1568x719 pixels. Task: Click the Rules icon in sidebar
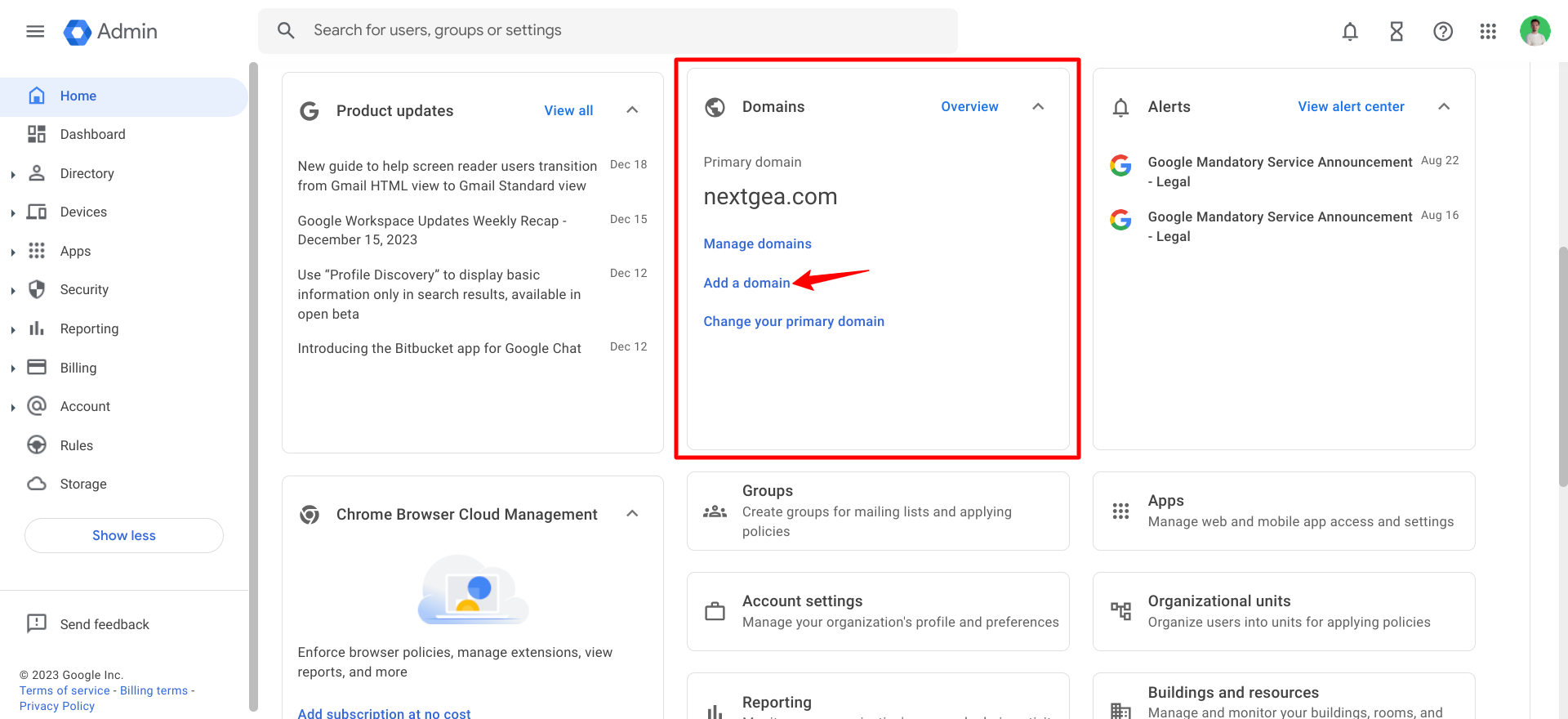37,444
